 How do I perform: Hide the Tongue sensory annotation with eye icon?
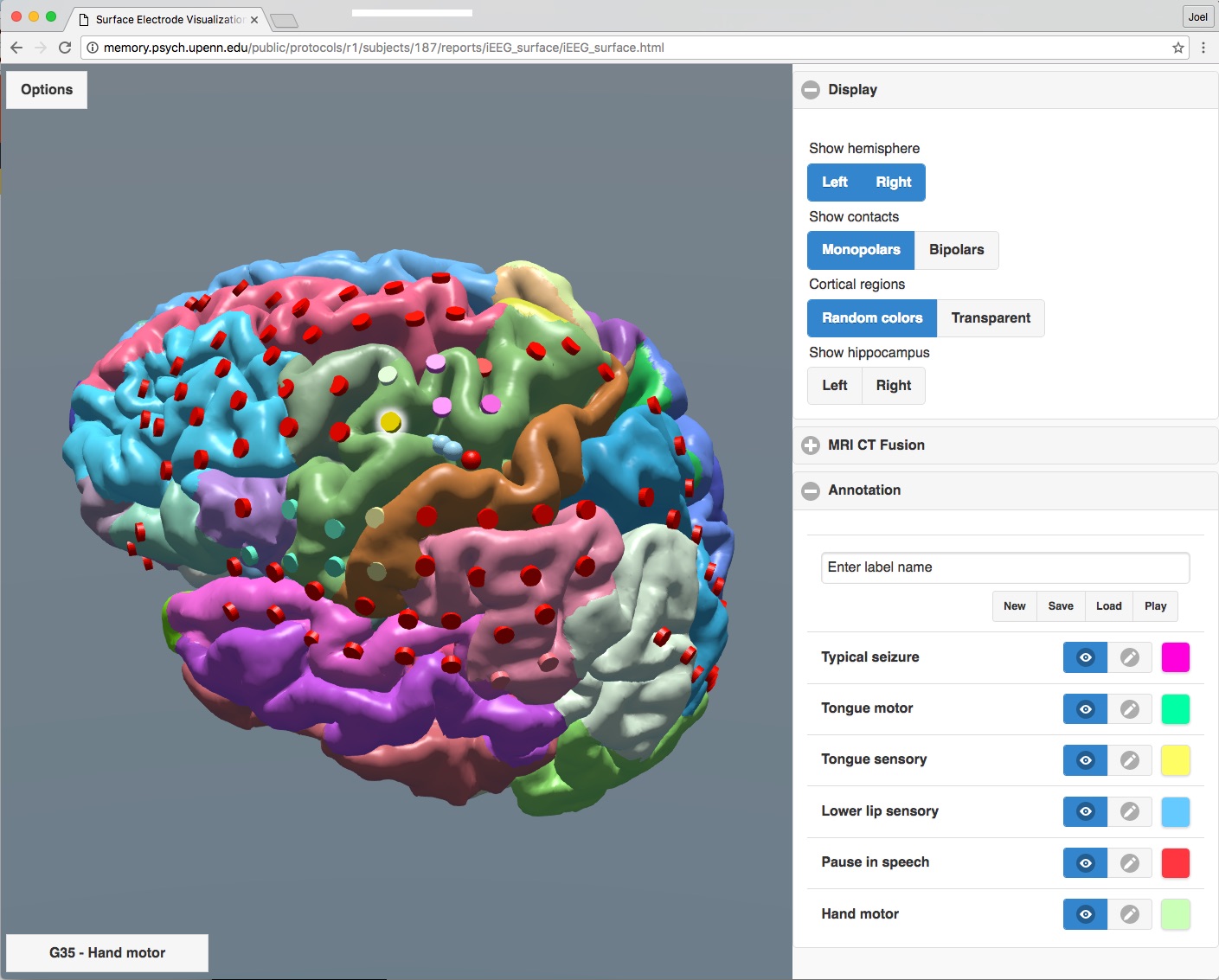tap(1085, 760)
